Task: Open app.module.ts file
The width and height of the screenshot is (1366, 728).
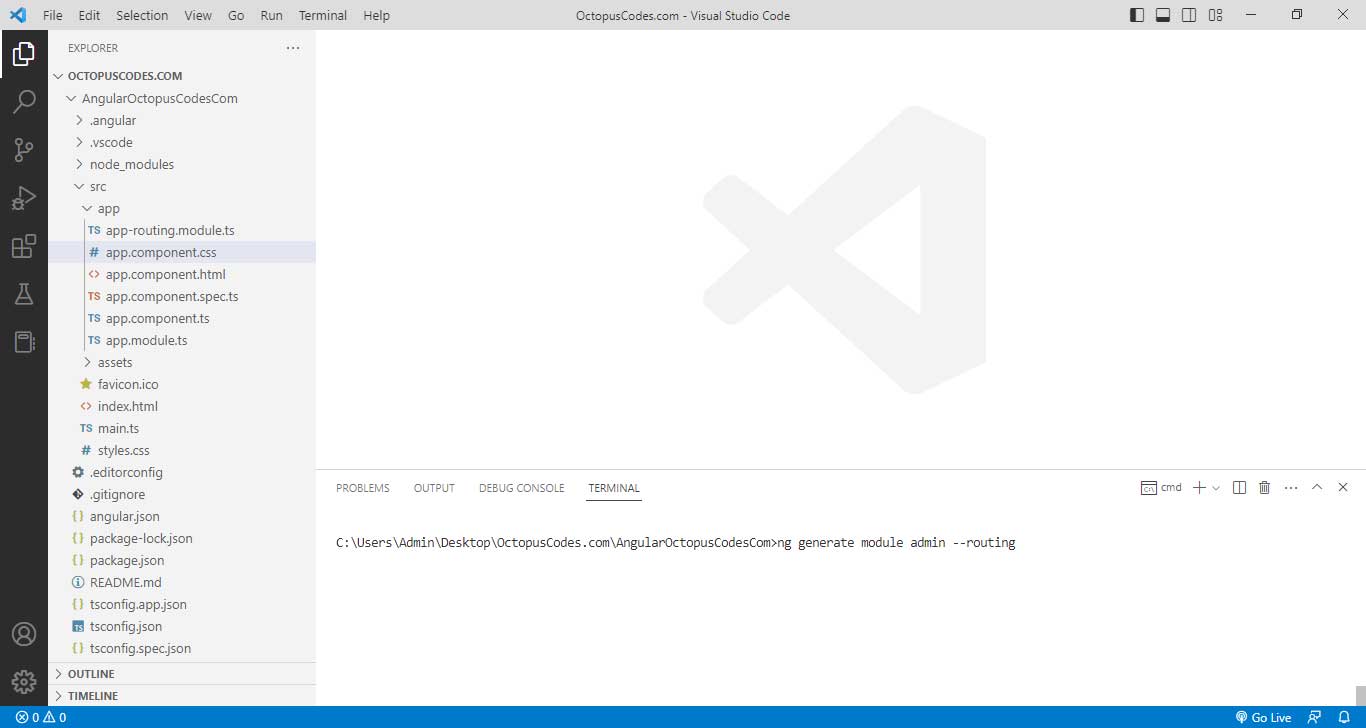Action: coord(146,340)
